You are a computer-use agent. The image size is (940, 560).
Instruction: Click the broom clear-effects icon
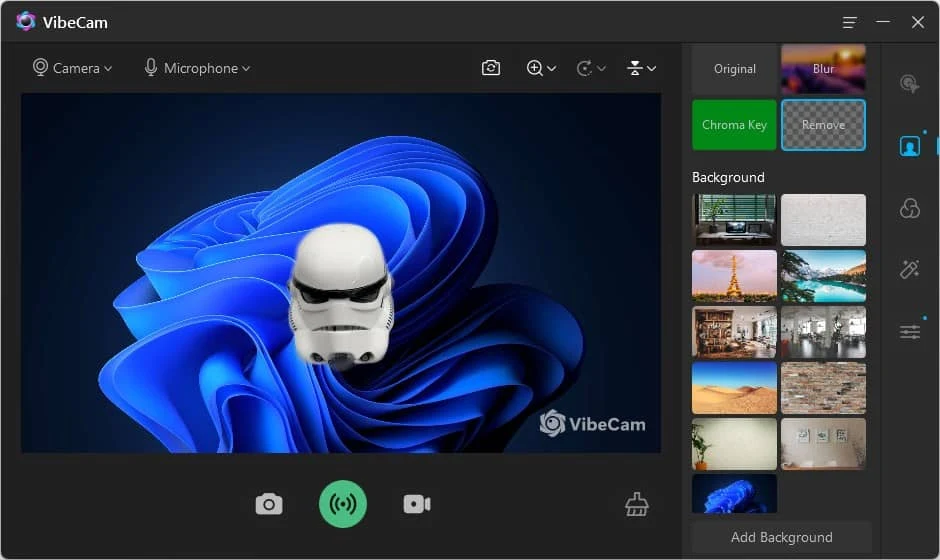tap(637, 504)
